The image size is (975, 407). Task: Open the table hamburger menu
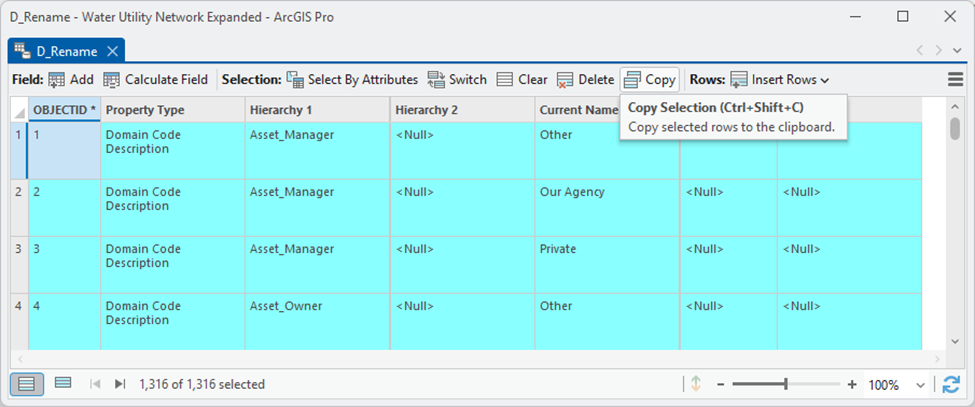point(955,80)
